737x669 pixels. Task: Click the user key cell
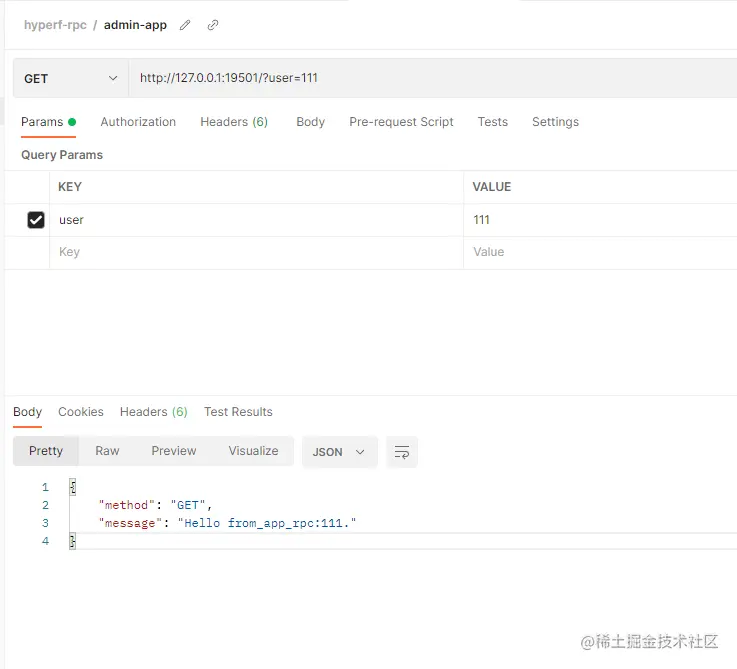pos(256,220)
